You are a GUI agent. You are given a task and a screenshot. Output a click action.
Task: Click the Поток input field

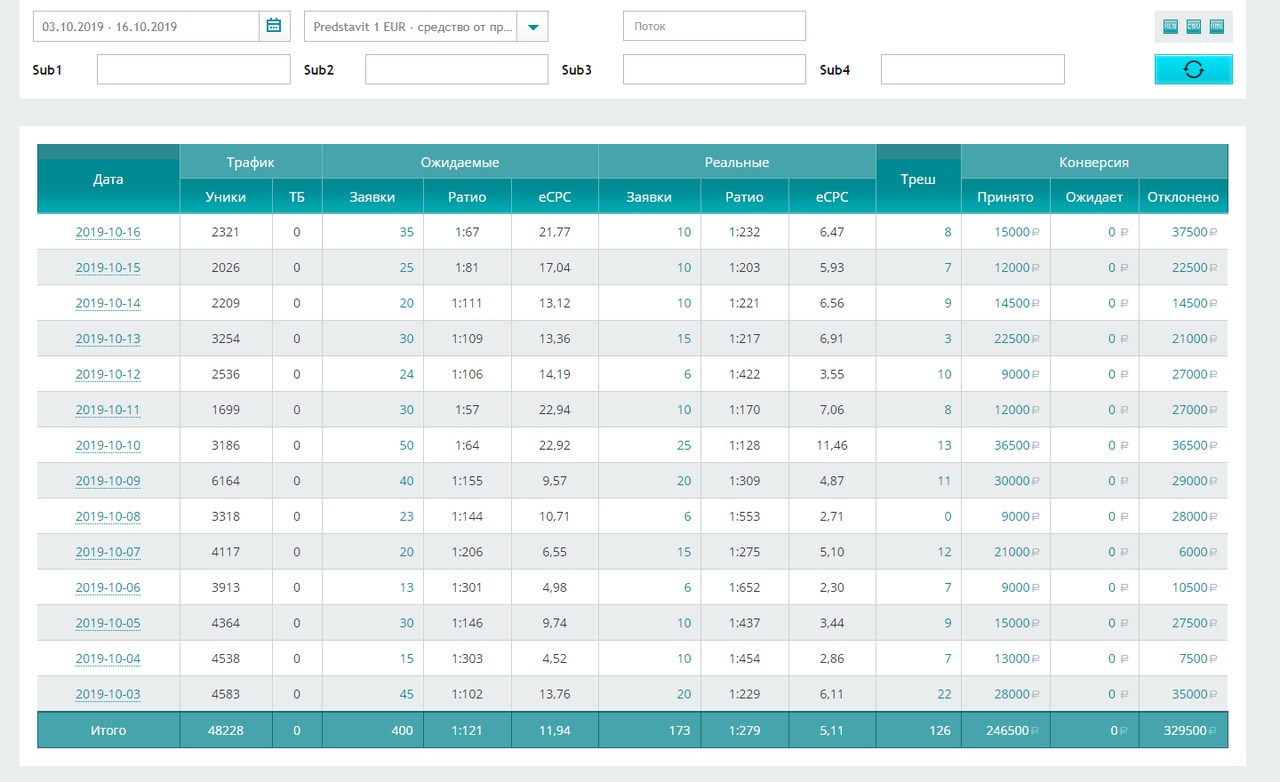(x=714, y=27)
